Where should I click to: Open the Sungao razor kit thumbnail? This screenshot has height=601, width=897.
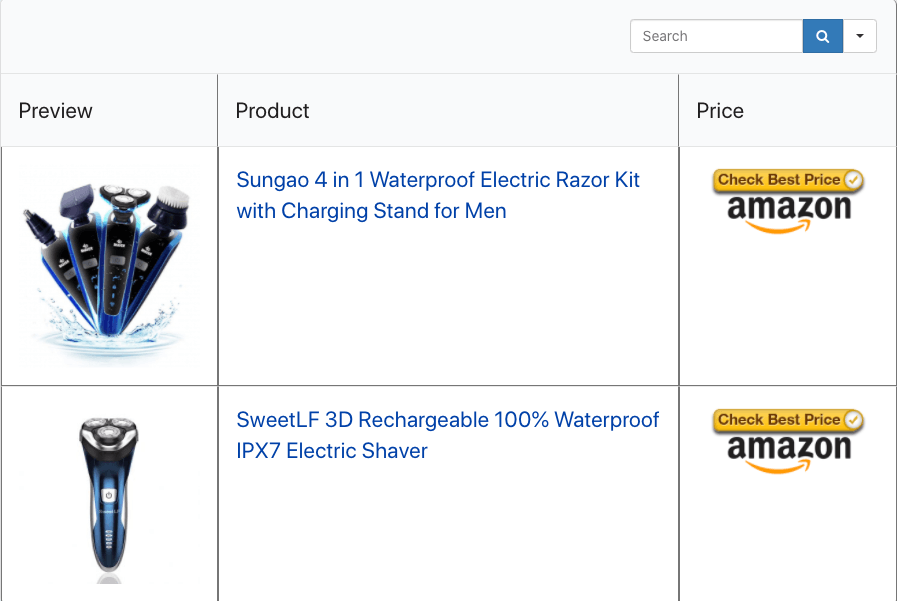tap(108, 265)
